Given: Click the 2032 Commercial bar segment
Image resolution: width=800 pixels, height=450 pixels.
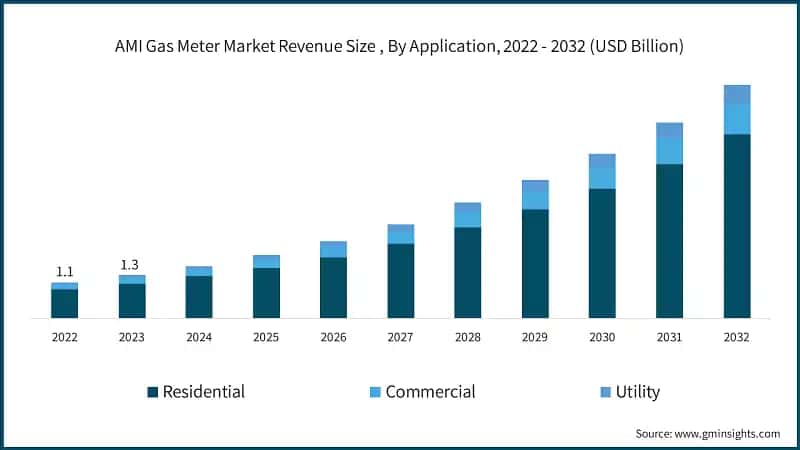Looking at the screenshot, I should (x=737, y=119).
